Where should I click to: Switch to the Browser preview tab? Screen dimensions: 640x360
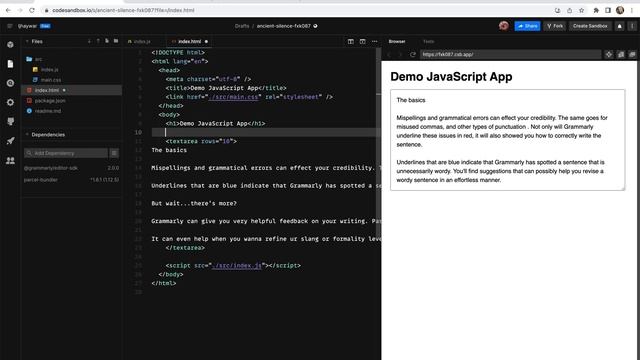point(397,42)
